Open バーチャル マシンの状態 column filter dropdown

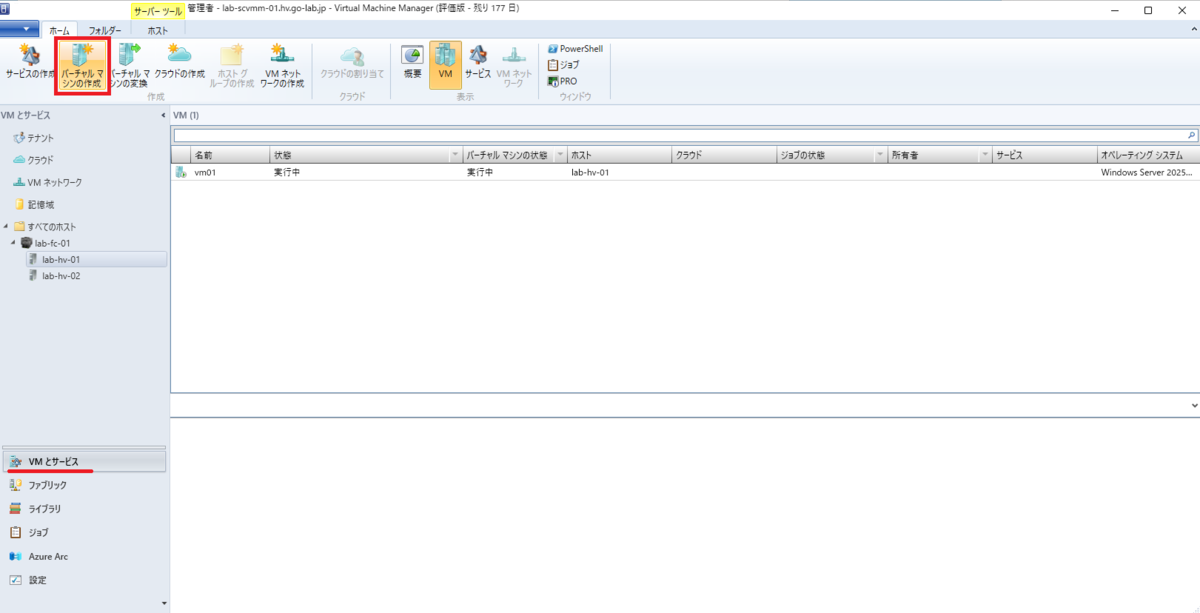pos(559,156)
